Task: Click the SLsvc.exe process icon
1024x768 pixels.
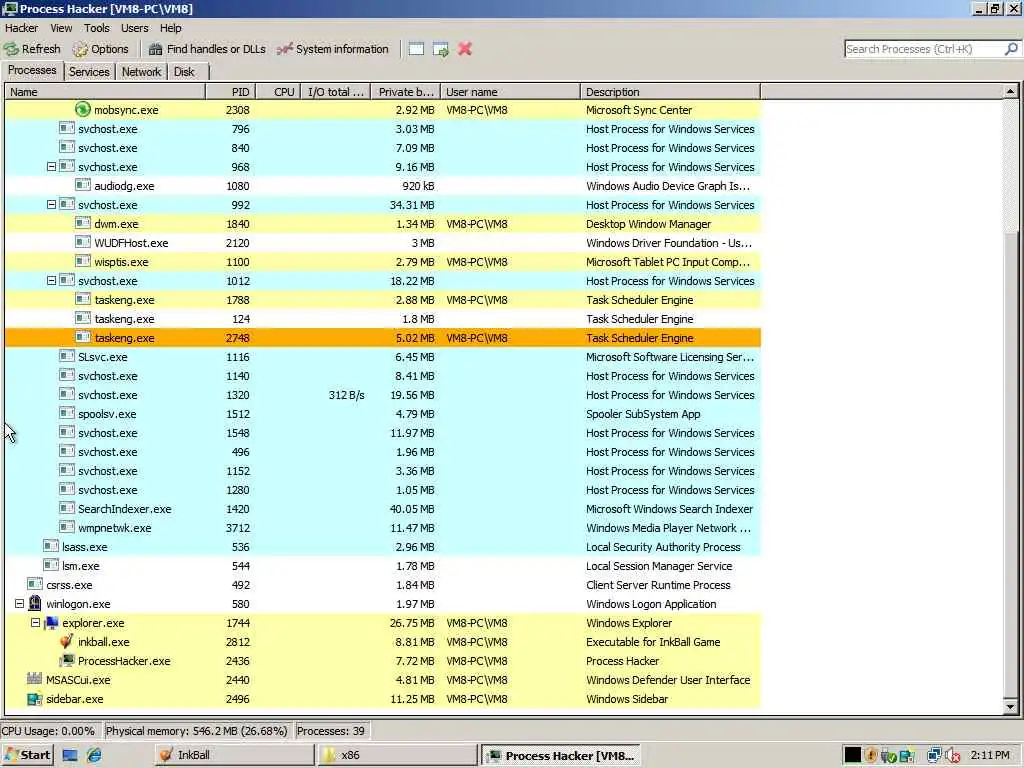Action: [67, 357]
